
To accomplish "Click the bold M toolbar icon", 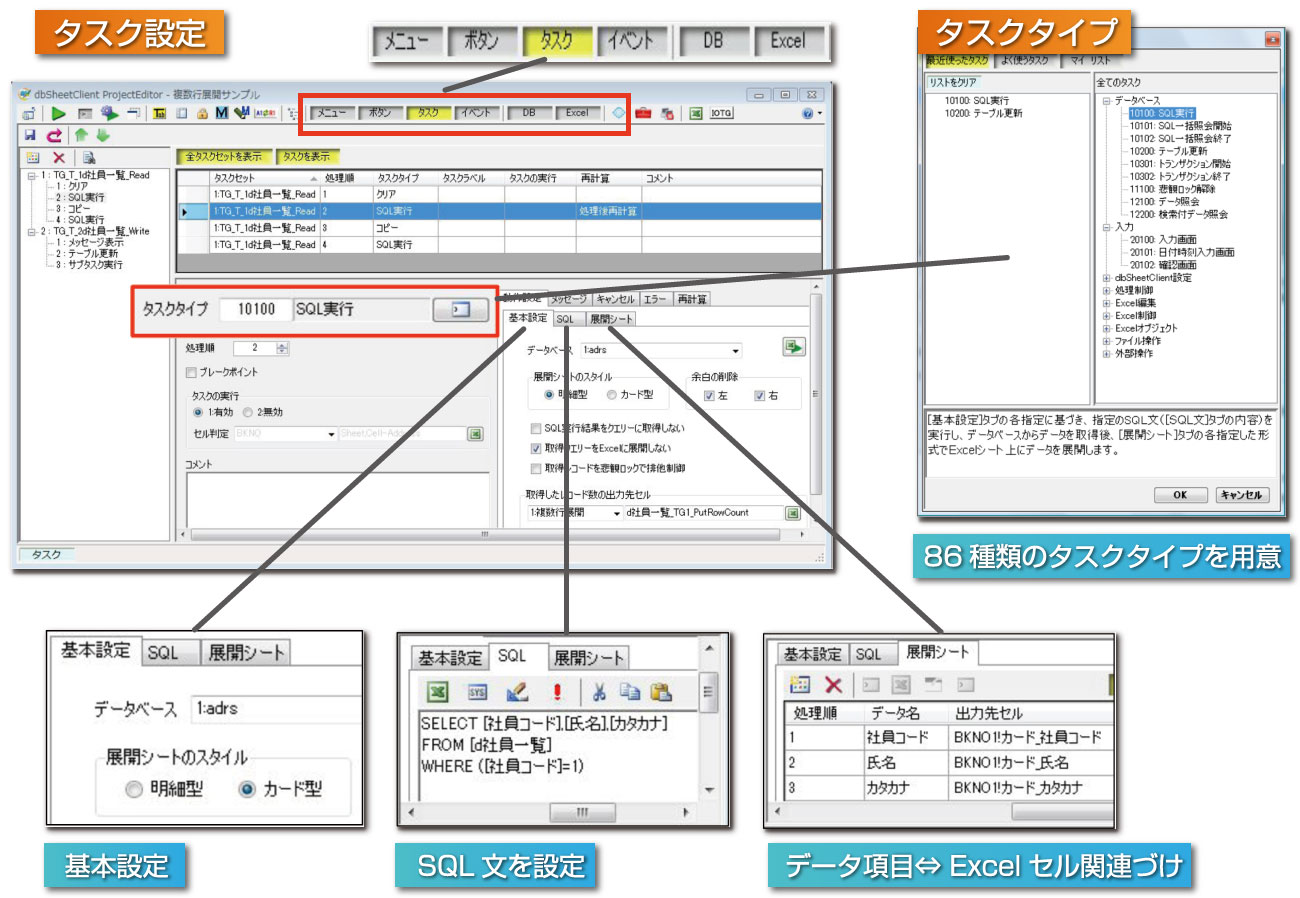I will tap(221, 113).
